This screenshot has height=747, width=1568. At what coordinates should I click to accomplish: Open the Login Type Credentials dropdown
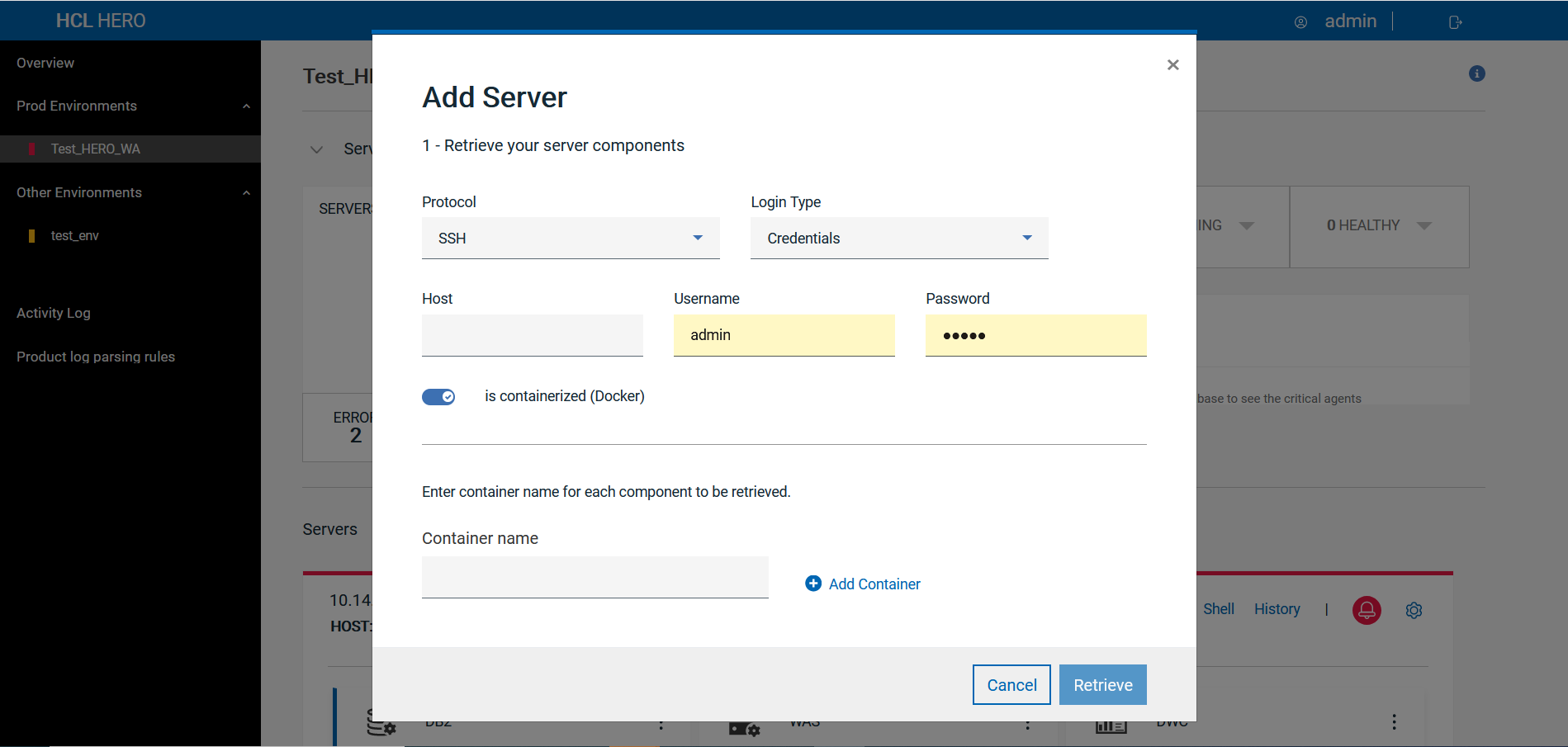coord(899,238)
